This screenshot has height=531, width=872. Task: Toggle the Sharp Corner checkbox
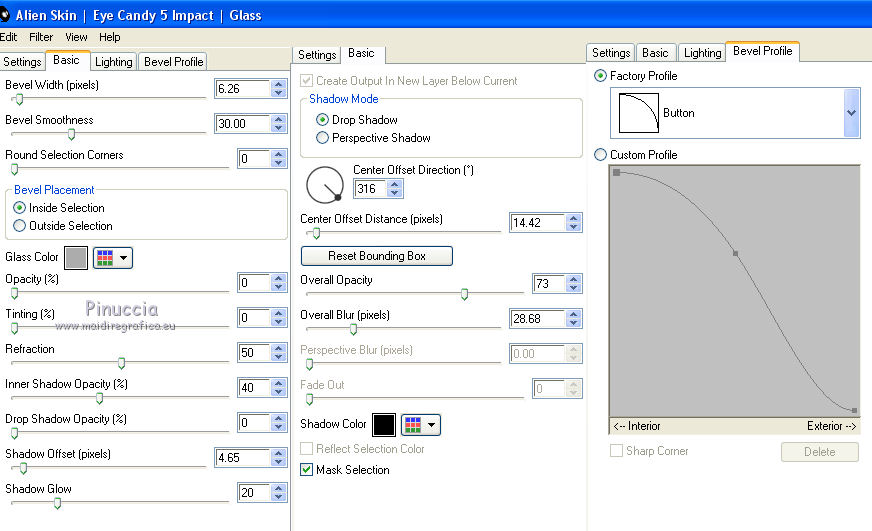click(616, 451)
